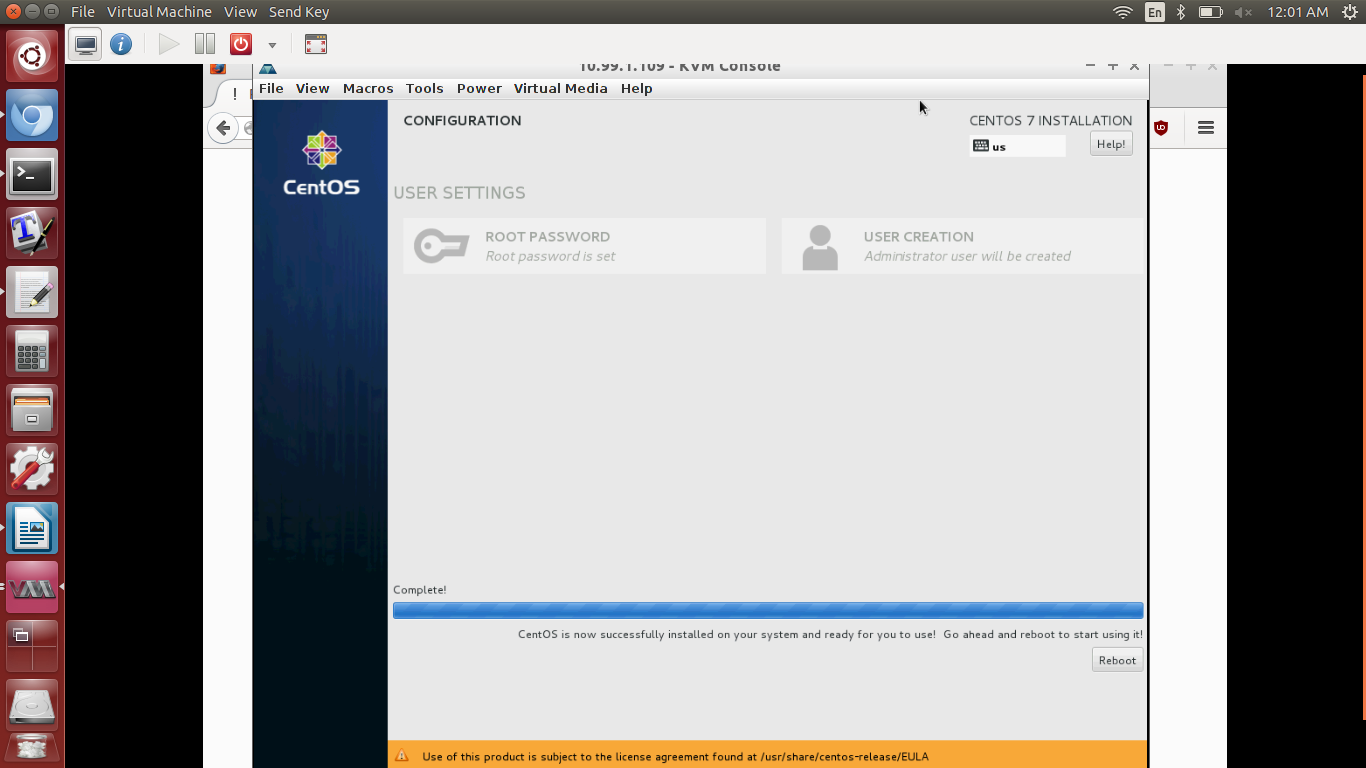The height and width of the screenshot is (768, 1366).
Task: Click the Run virtual machine play icon
Action: [x=169, y=44]
